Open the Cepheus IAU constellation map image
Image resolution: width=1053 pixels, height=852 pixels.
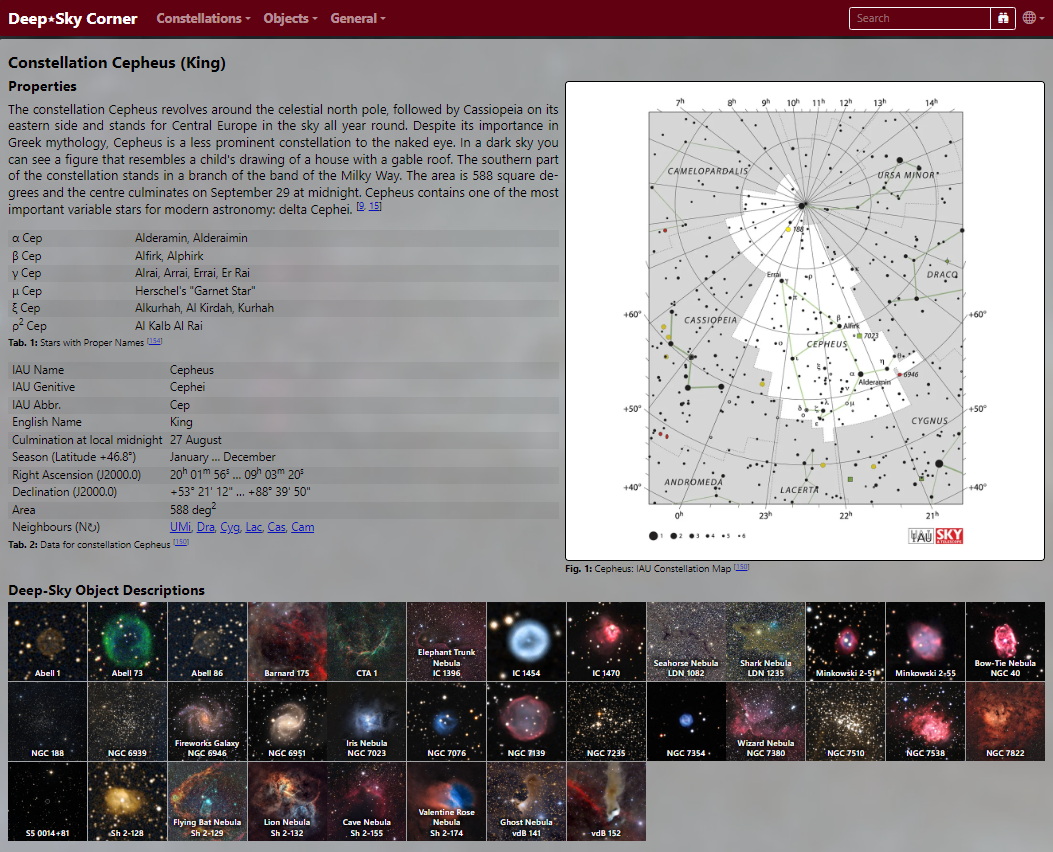(x=805, y=321)
